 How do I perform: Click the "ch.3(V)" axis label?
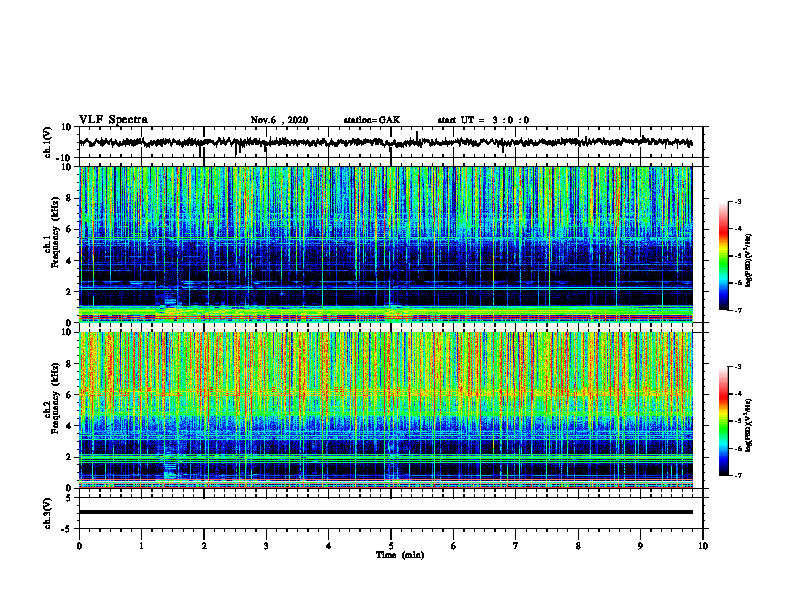point(47,513)
